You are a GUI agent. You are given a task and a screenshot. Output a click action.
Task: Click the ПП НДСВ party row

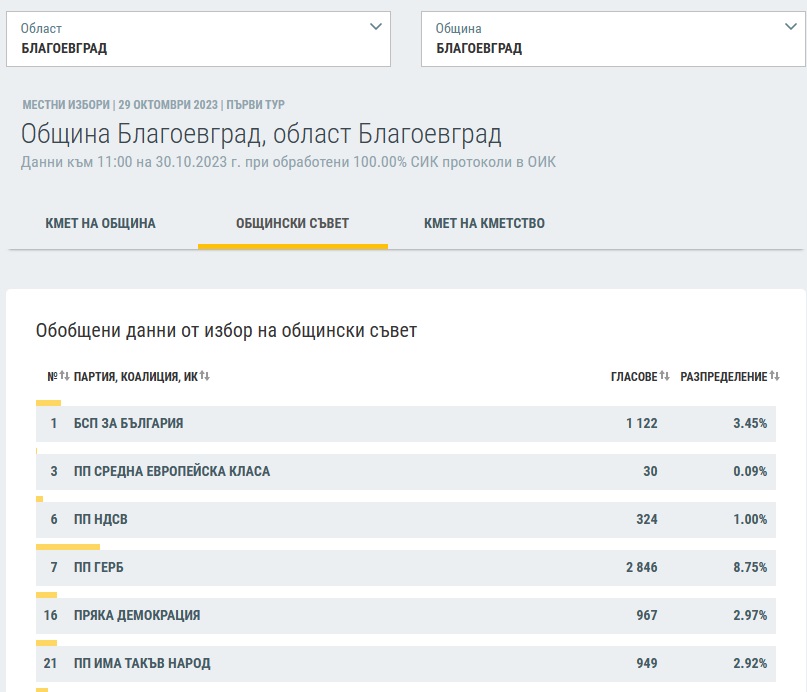click(x=405, y=519)
